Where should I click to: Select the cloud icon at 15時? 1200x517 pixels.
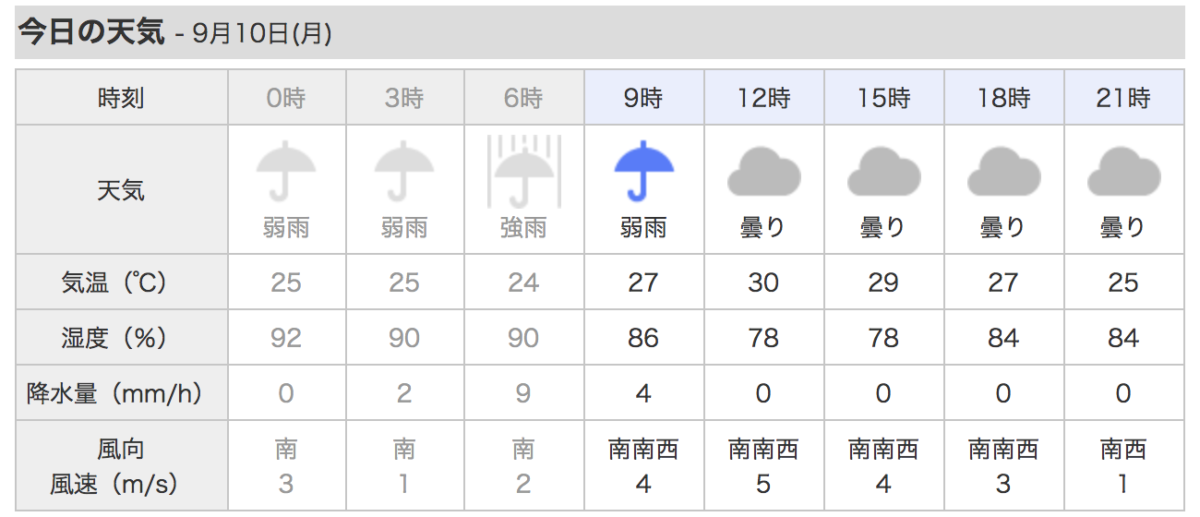[883, 171]
